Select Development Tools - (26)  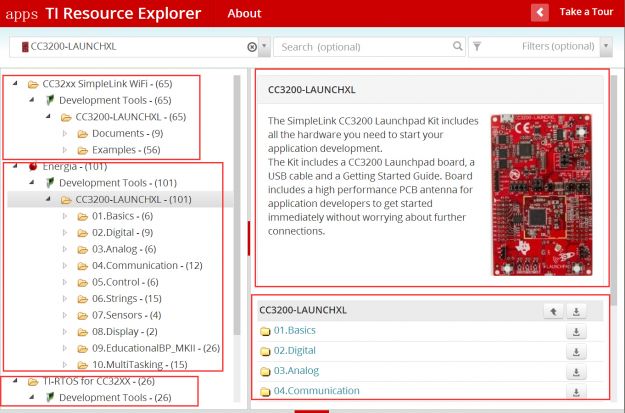[x=115, y=397]
